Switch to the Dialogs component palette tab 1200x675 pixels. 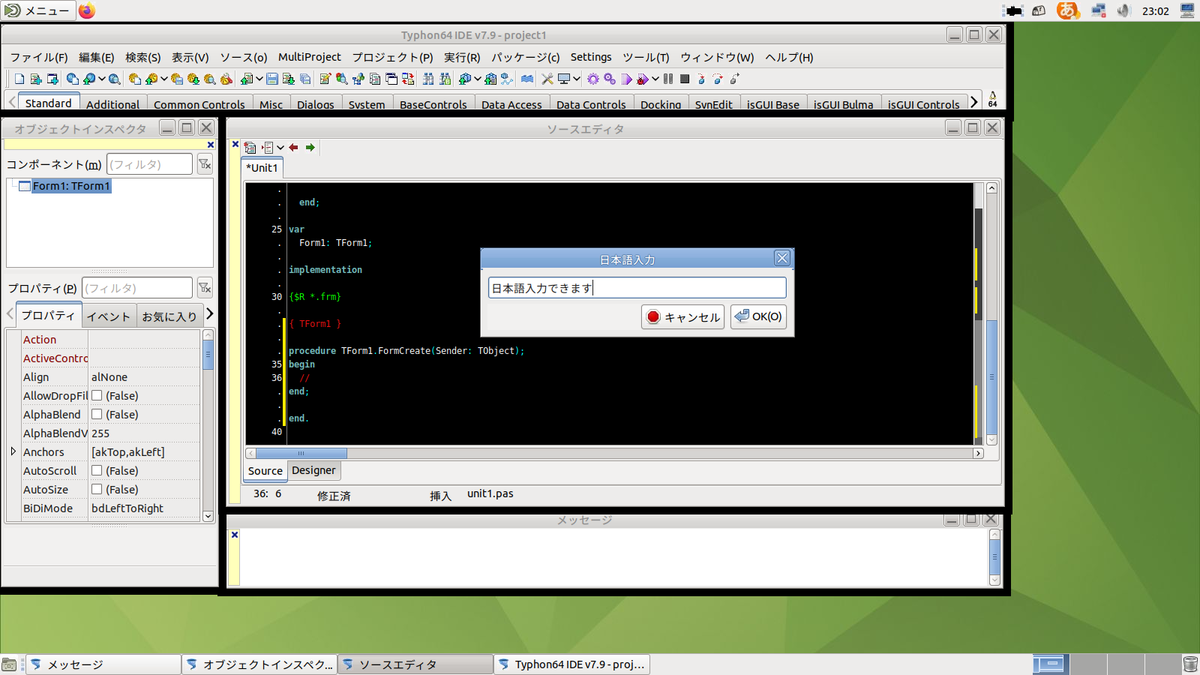pyautogui.click(x=315, y=104)
